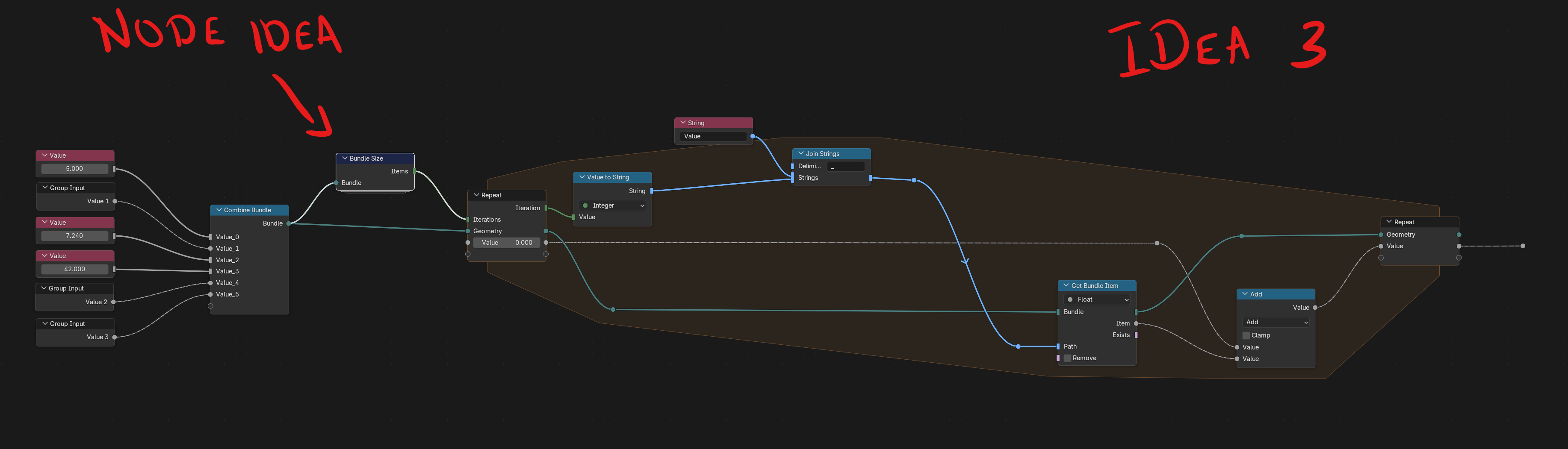Click the Value_5 input socket

(x=211, y=294)
